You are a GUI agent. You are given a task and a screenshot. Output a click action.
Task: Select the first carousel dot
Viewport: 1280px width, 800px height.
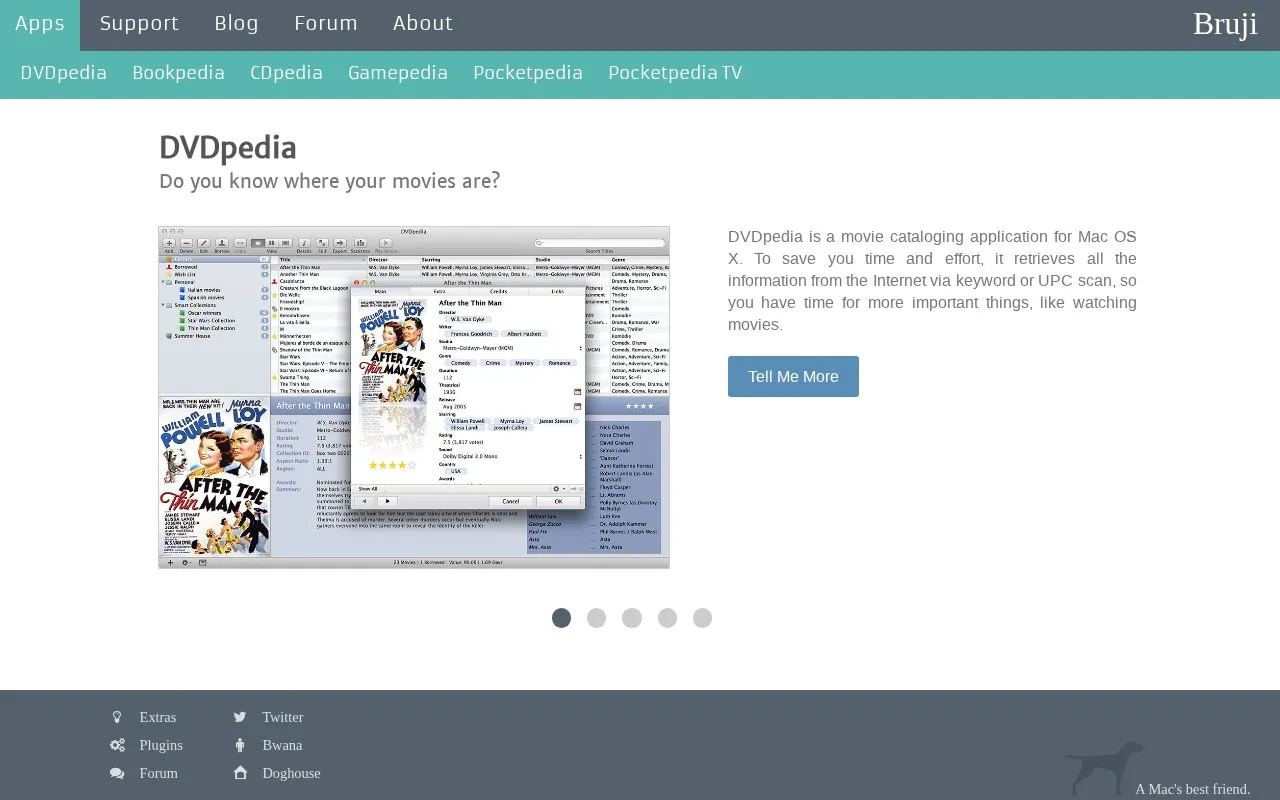[x=562, y=618]
